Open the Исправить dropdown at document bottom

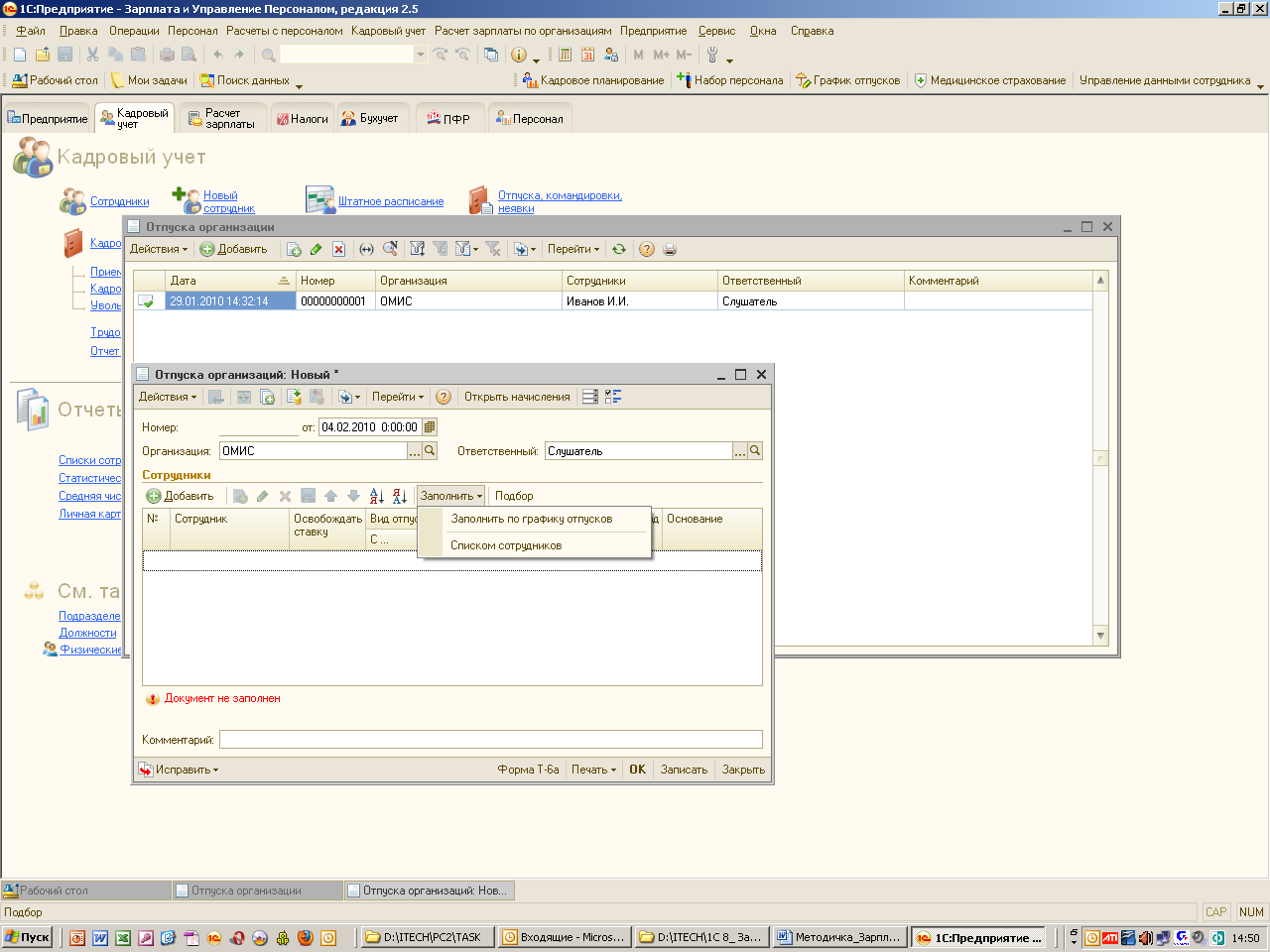179,770
